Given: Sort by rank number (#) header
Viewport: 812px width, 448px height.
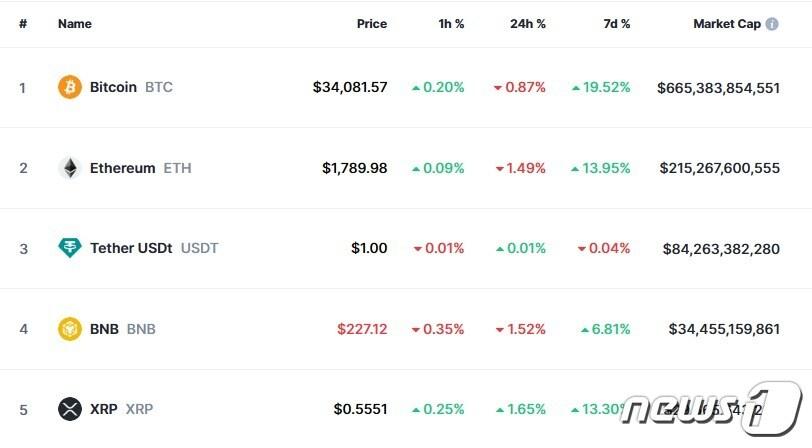Looking at the screenshot, I should (23, 24).
